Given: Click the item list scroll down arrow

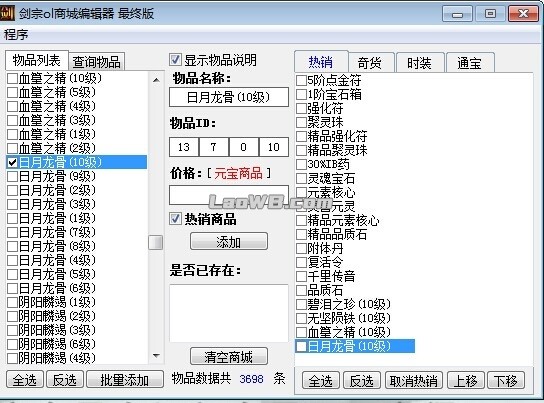Looking at the screenshot, I should 156,355.
